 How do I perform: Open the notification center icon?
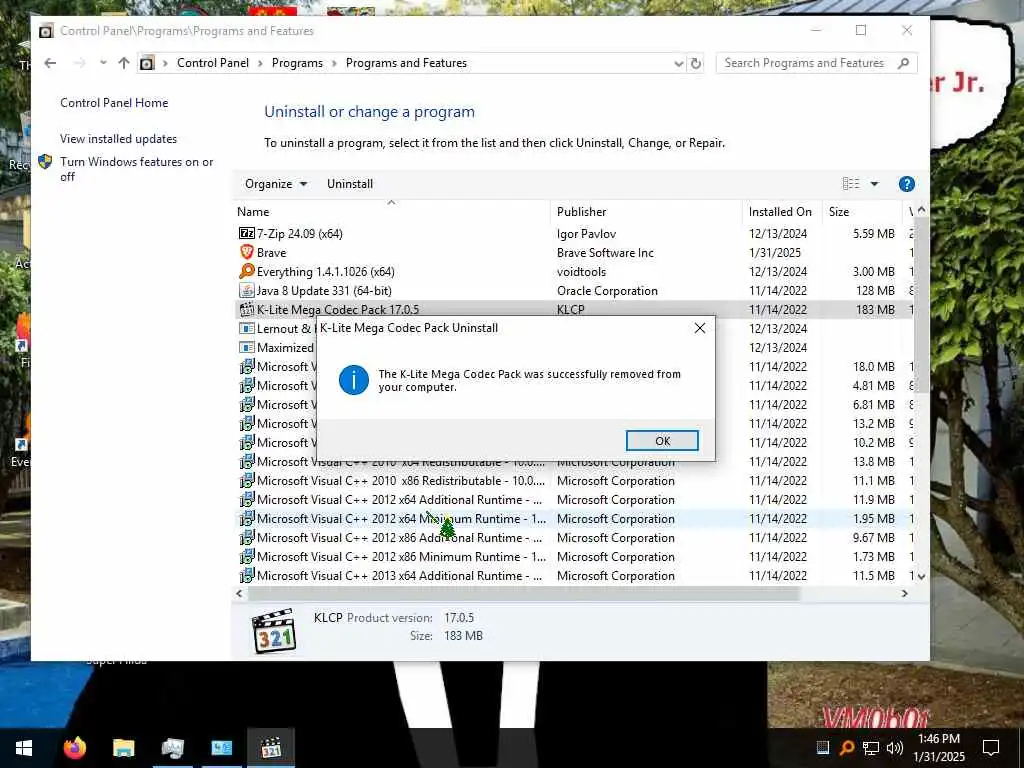[991, 748]
